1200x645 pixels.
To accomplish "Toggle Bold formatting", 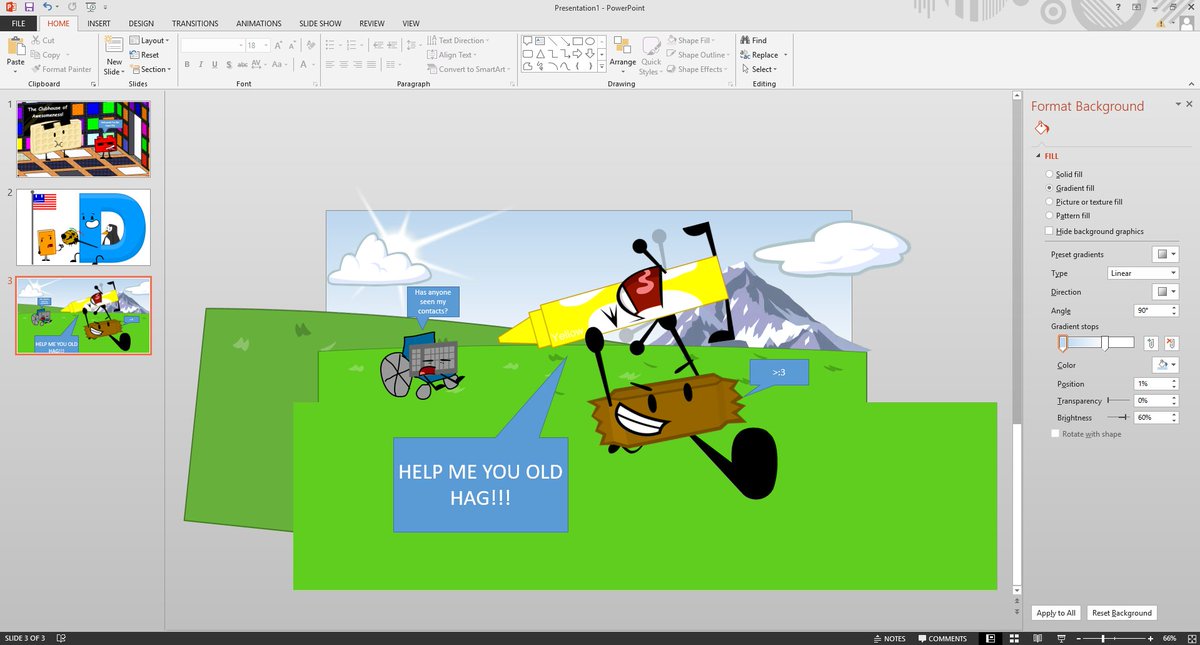I will click(x=186, y=64).
